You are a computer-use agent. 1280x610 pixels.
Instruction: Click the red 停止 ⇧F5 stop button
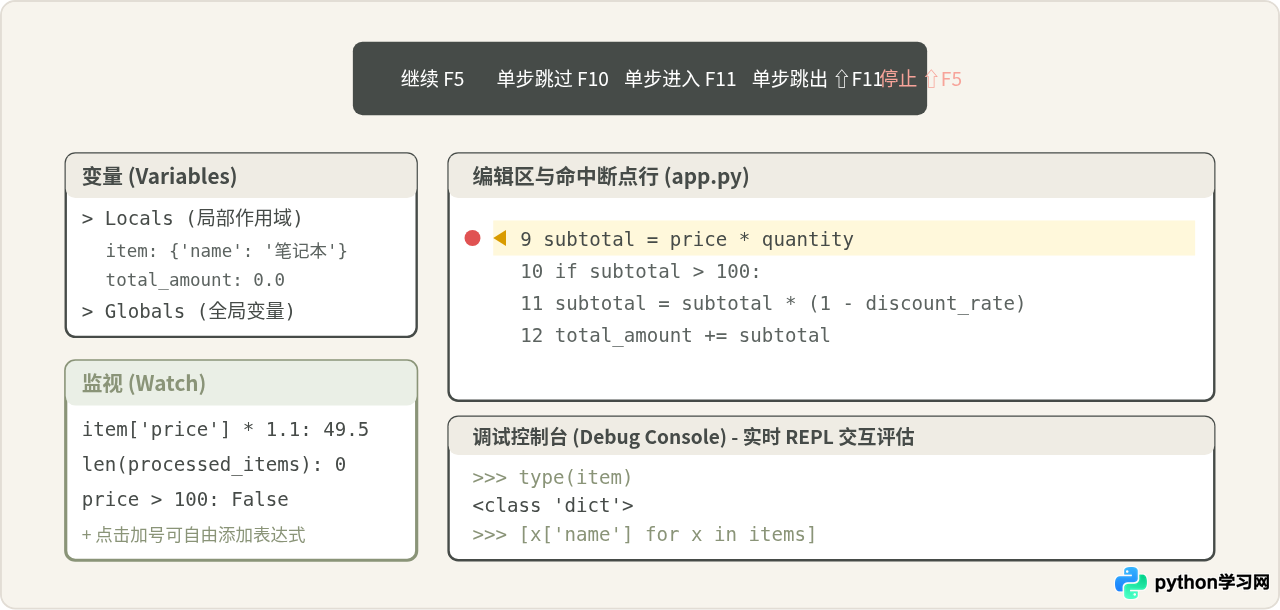tap(921, 79)
